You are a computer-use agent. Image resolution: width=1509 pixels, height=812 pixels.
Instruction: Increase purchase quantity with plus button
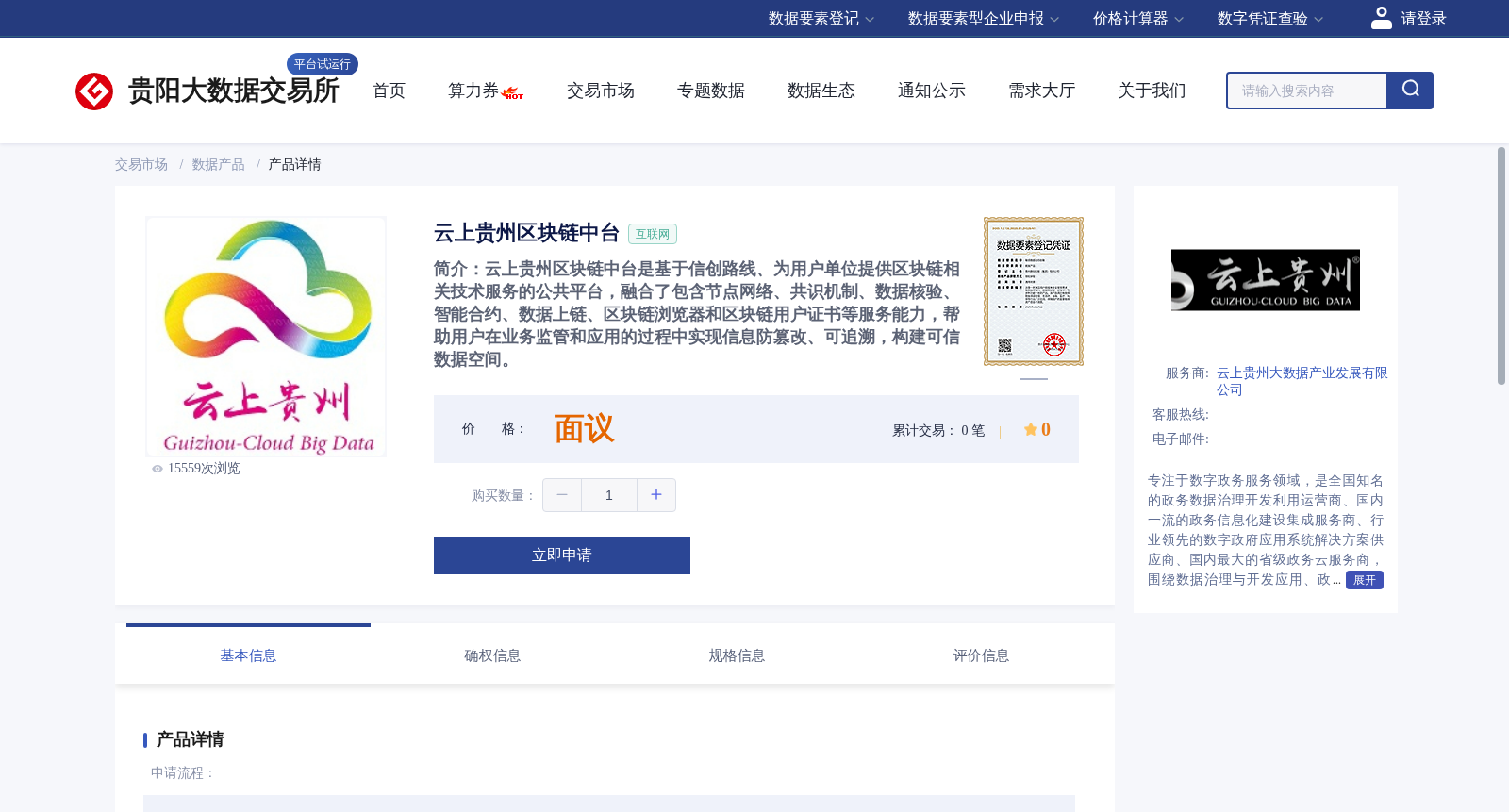pos(656,495)
